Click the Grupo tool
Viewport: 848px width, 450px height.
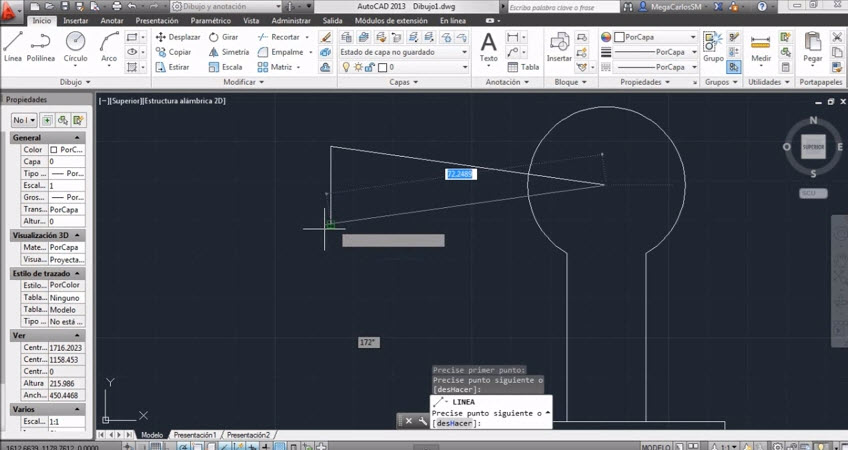pos(713,47)
